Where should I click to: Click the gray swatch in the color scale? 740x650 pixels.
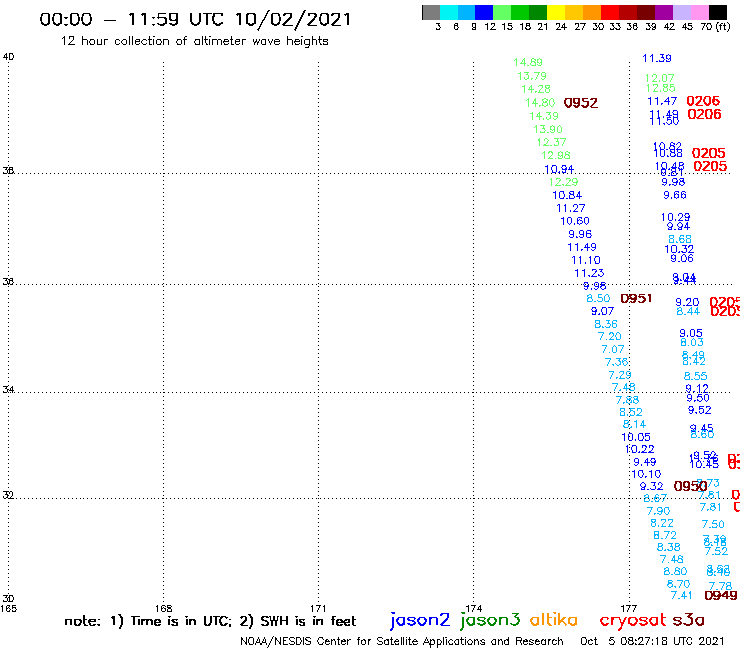point(431,13)
